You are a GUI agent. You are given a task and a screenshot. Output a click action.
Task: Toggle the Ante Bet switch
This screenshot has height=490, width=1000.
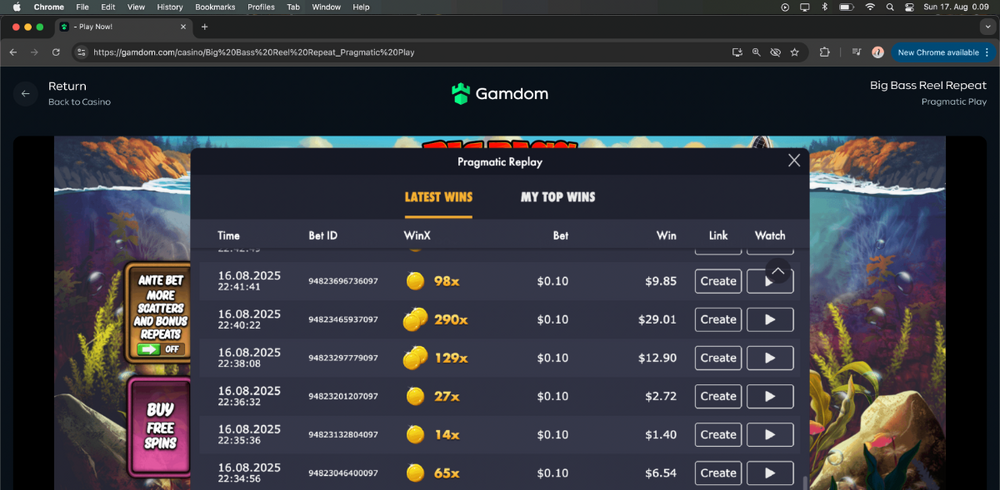pyautogui.click(x=159, y=349)
